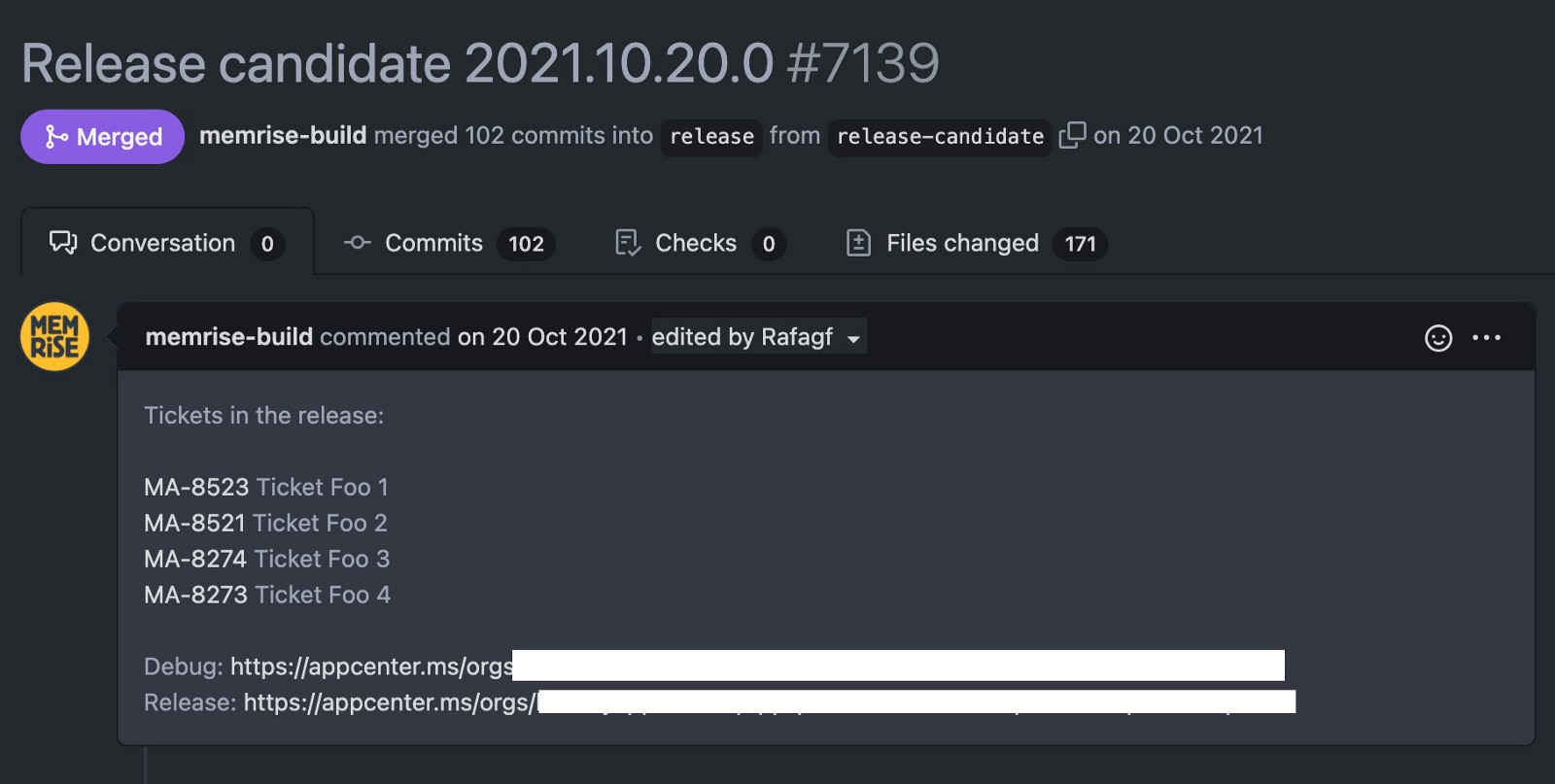The height and width of the screenshot is (784, 1555).
Task: Click the Commits tab commit icon
Action: pyautogui.click(x=358, y=243)
